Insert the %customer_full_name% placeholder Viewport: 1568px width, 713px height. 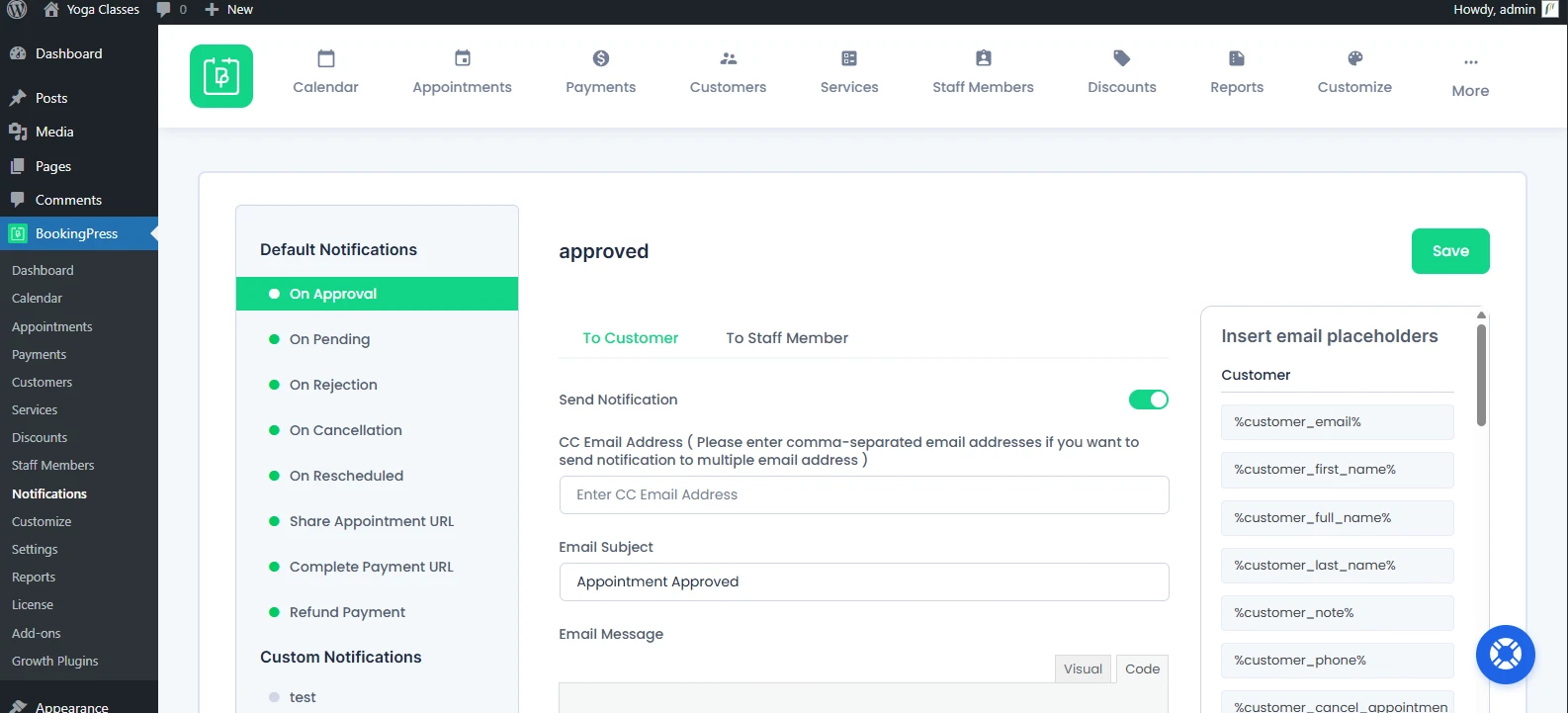[x=1338, y=518]
